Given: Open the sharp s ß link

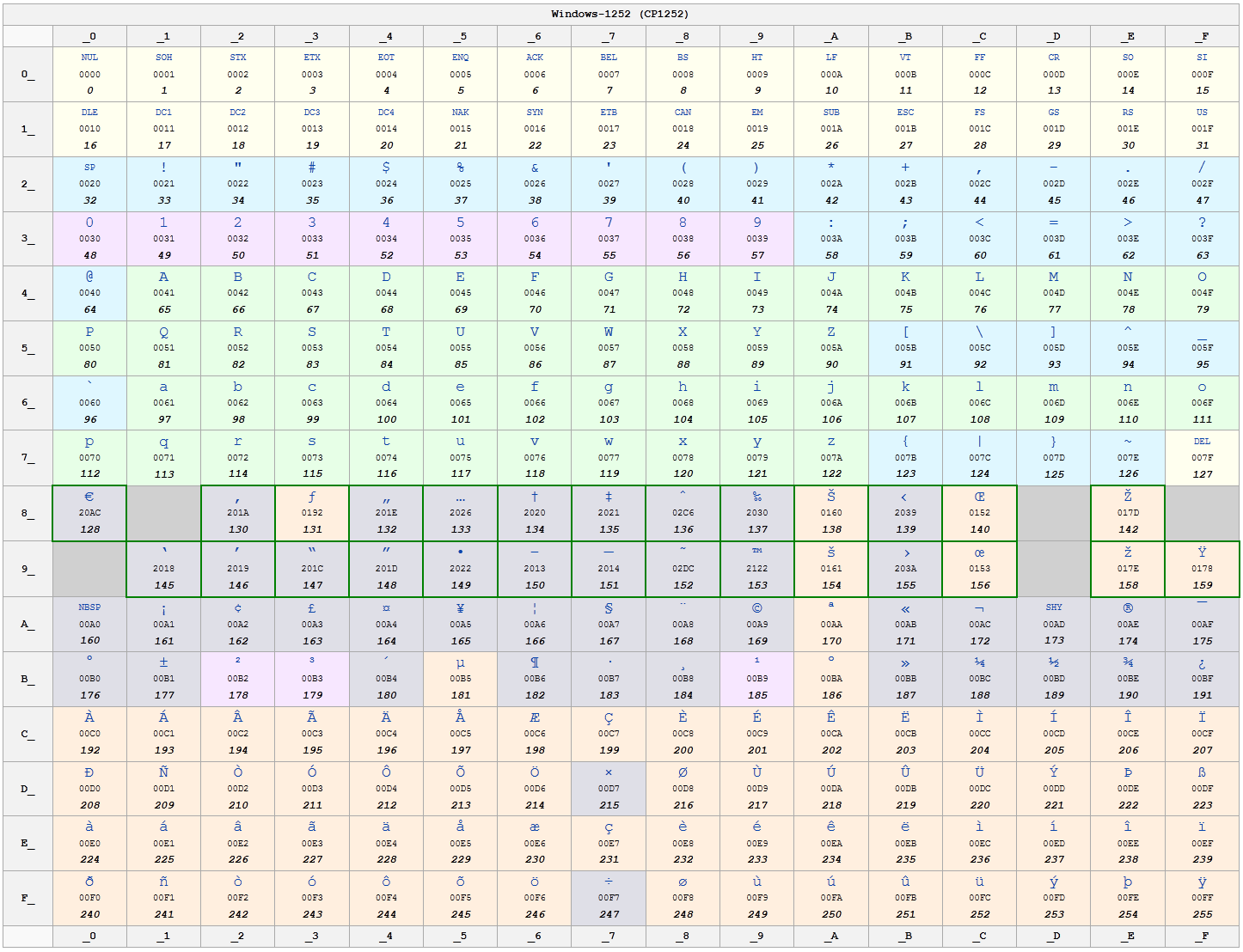Looking at the screenshot, I should [x=1202, y=772].
